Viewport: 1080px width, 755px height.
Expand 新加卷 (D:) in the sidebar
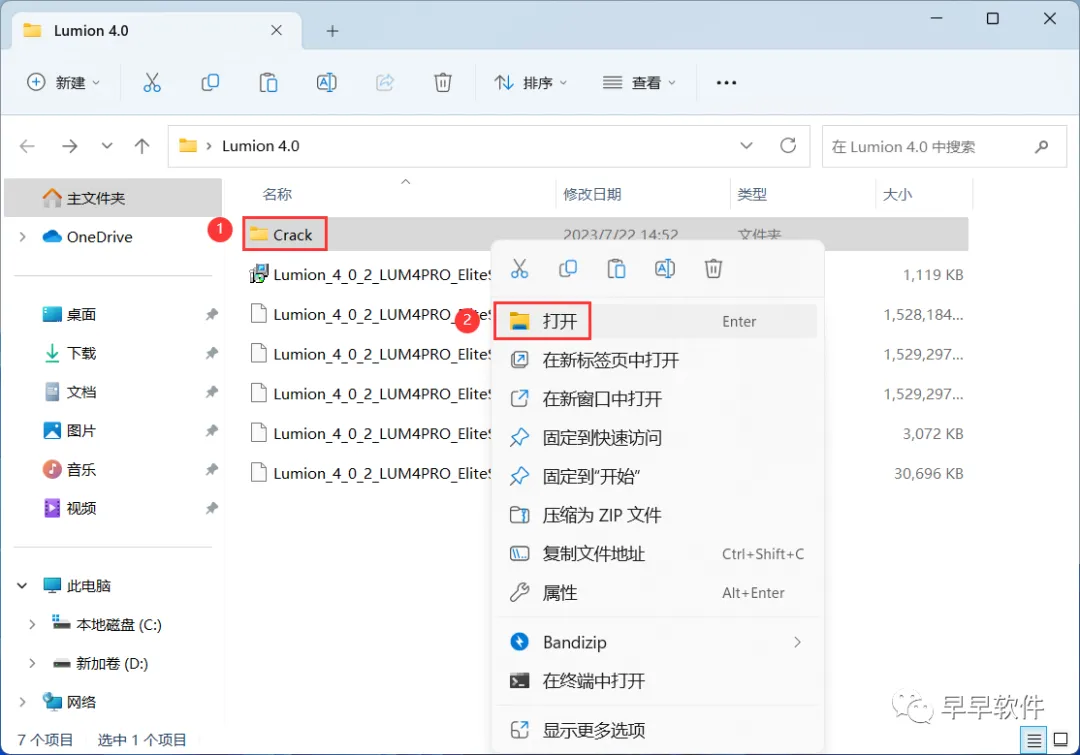pos(32,663)
